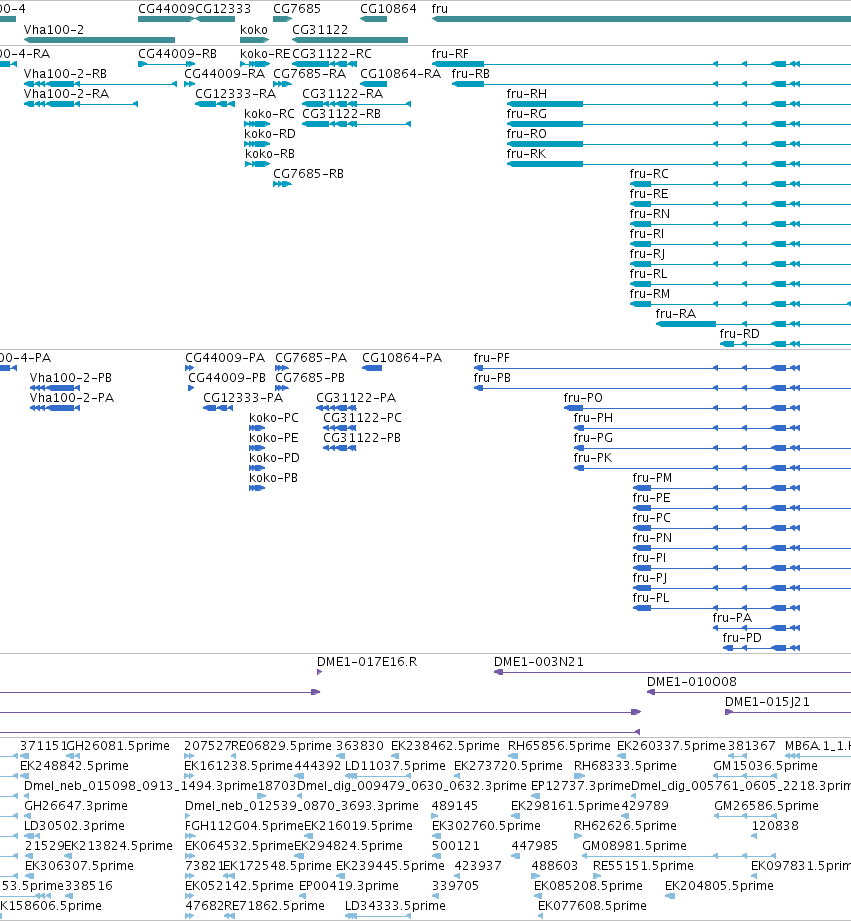Open BAC clone DME1-010O08
851x921 pixels.
(x=691, y=682)
